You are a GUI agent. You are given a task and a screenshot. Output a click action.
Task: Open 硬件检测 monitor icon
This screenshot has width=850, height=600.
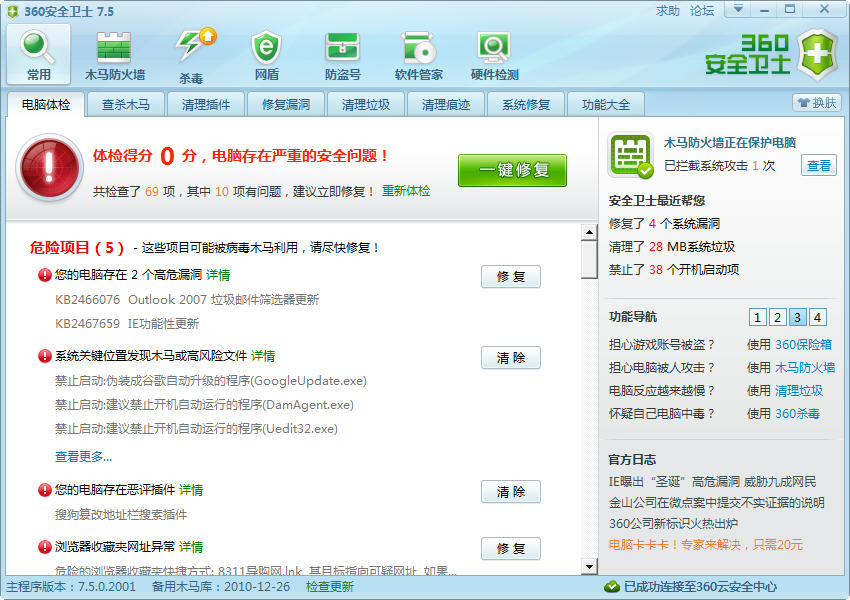tap(494, 54)
